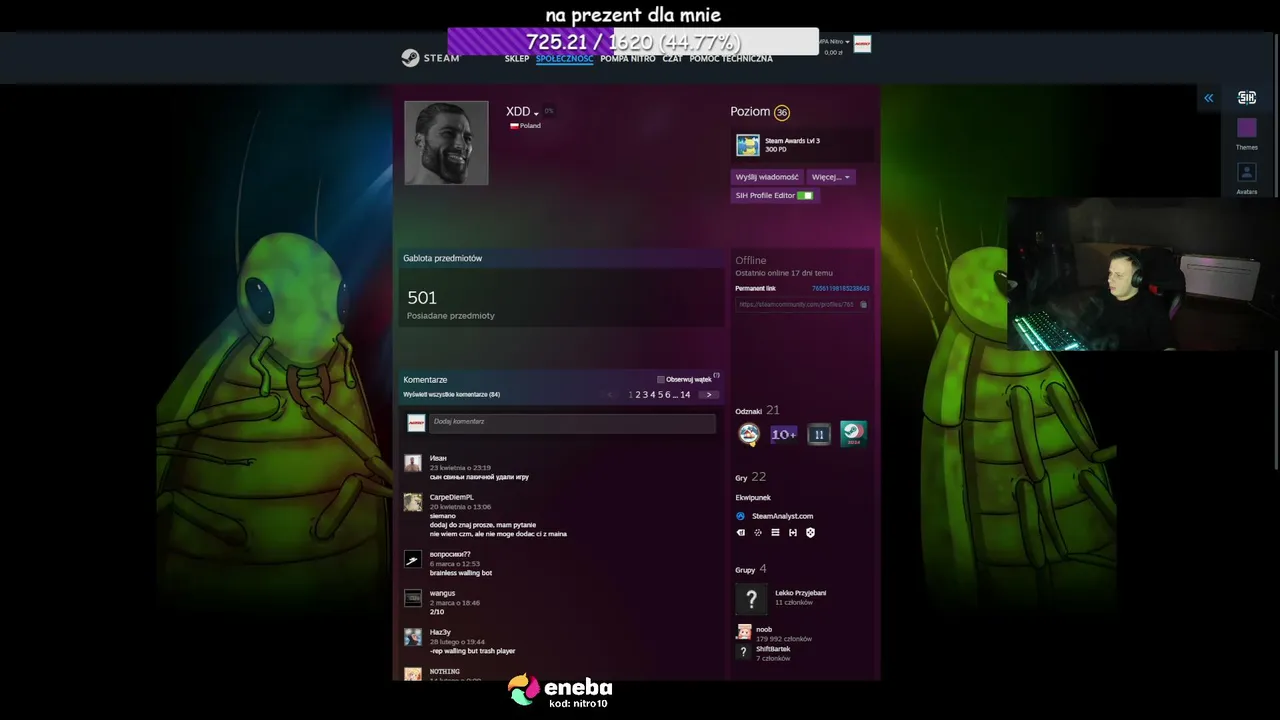Collapse the SIH side panel with double chevron
1280x720 pixels.
point(1209,98)
